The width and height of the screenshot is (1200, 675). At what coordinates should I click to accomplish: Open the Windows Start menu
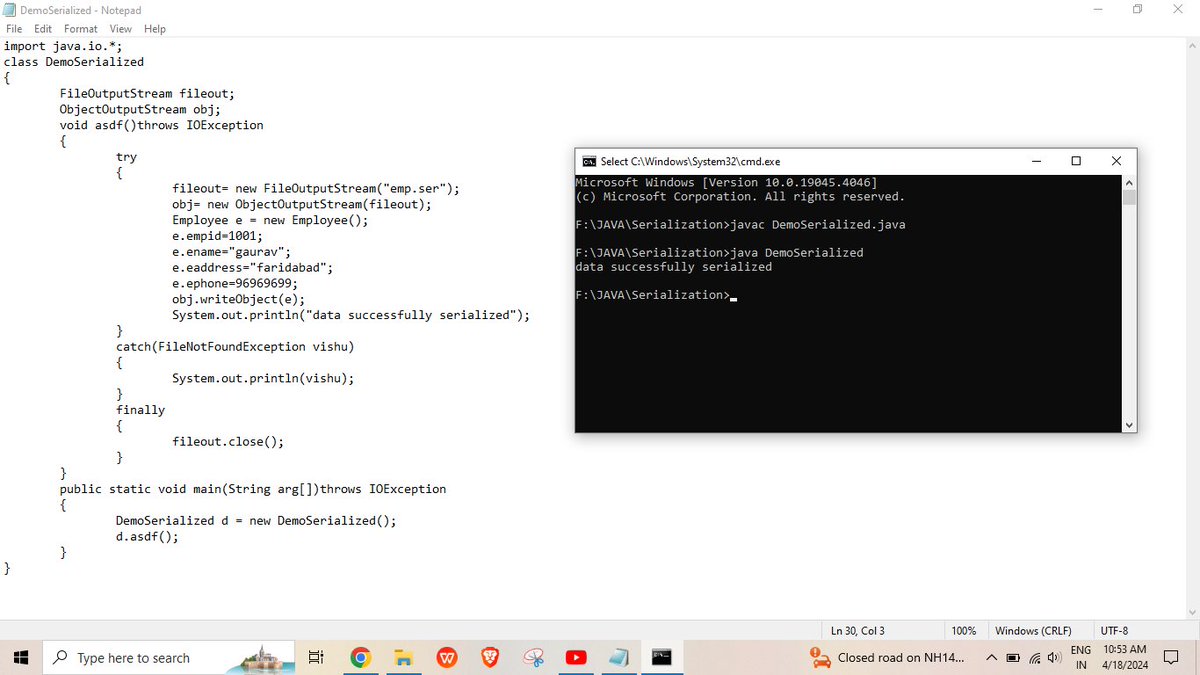pyautogui.click(x=21, y=657)
